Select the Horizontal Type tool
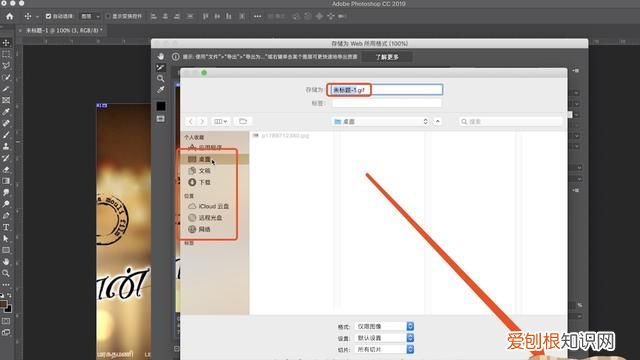 (x=6, y=227)
